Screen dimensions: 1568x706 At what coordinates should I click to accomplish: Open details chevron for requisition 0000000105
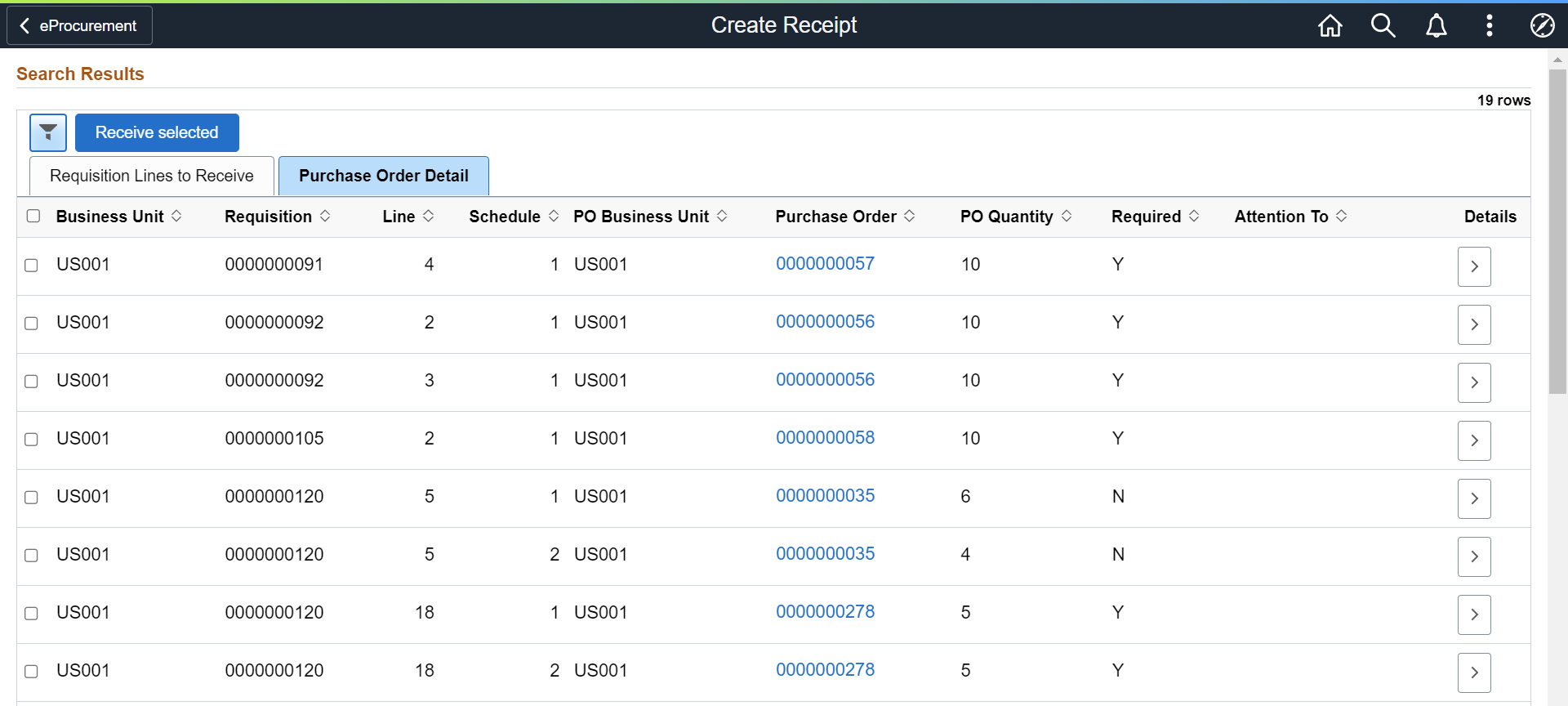click(x=1474, y=440)
